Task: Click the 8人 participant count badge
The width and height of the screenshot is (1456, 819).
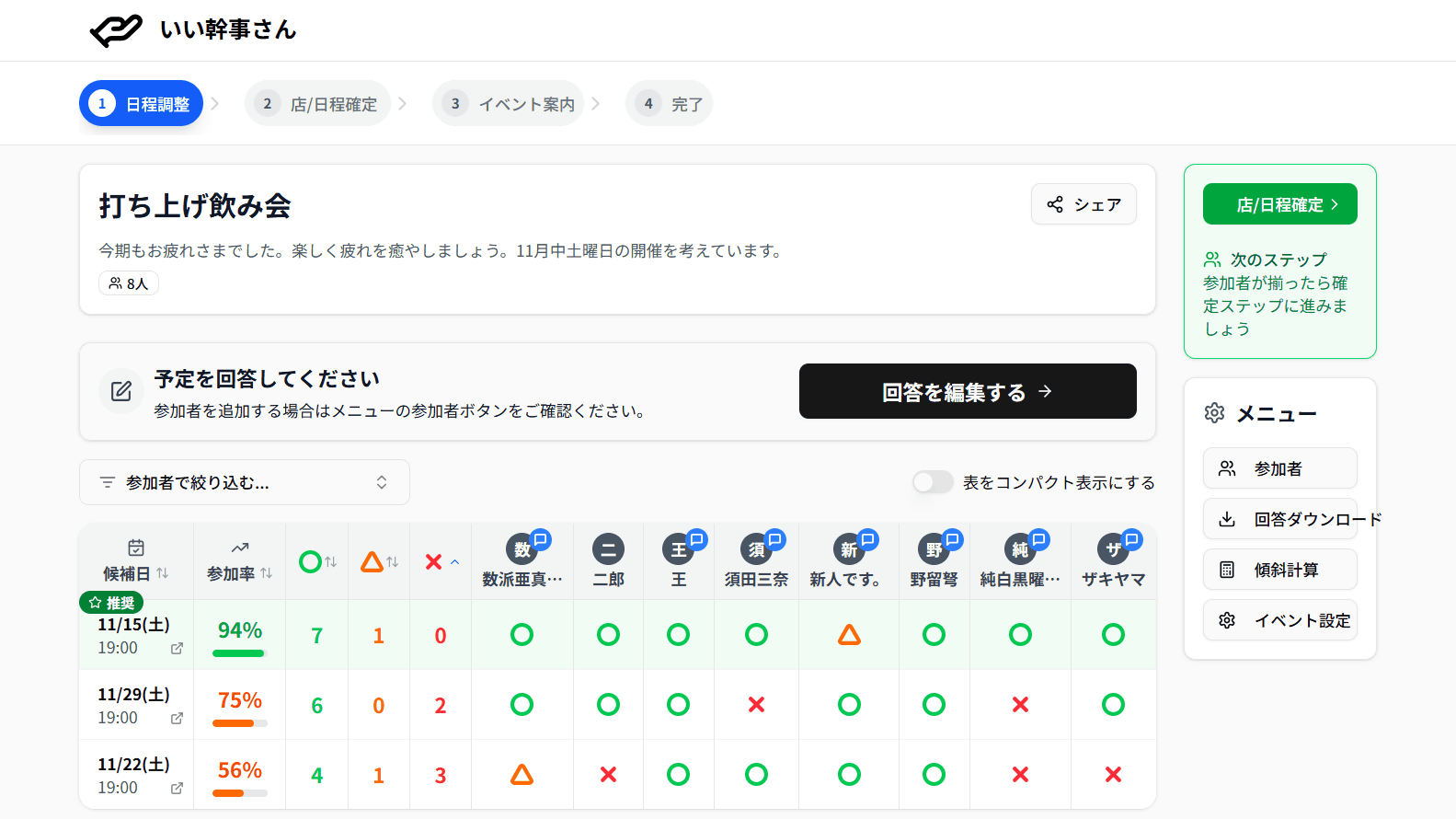Action: [129, 283]
